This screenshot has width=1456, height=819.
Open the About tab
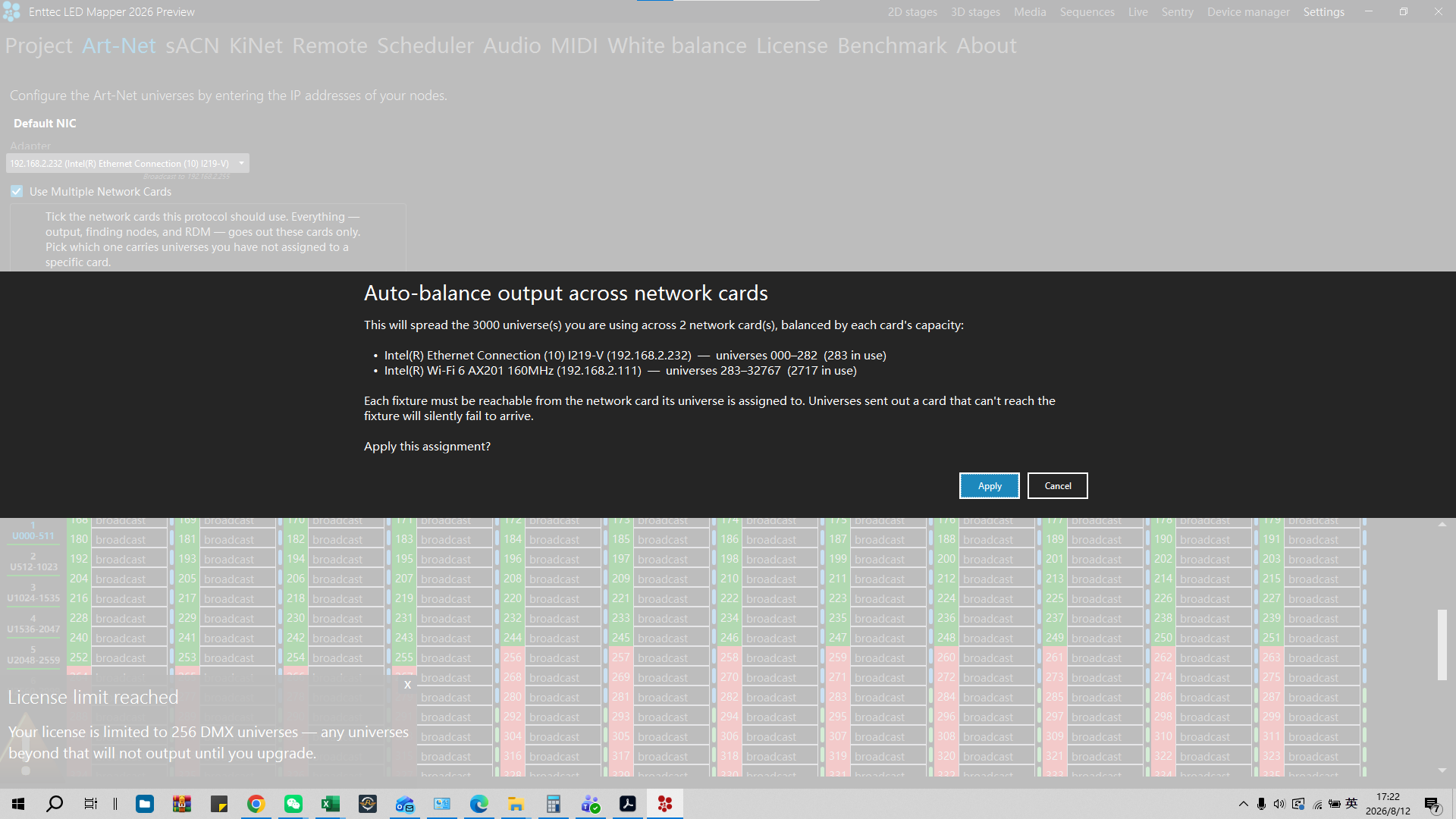(x=986, y=45)
